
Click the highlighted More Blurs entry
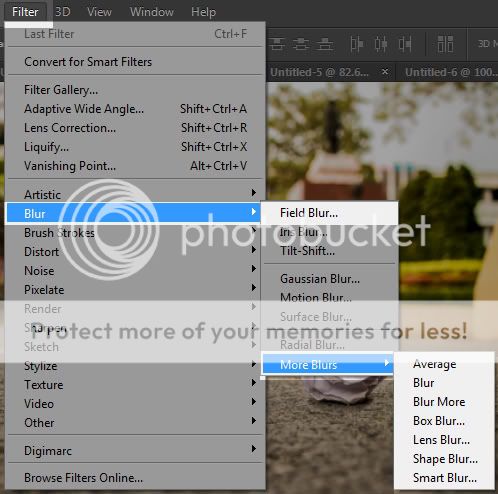pyautogui.click(x=328, y=364)
